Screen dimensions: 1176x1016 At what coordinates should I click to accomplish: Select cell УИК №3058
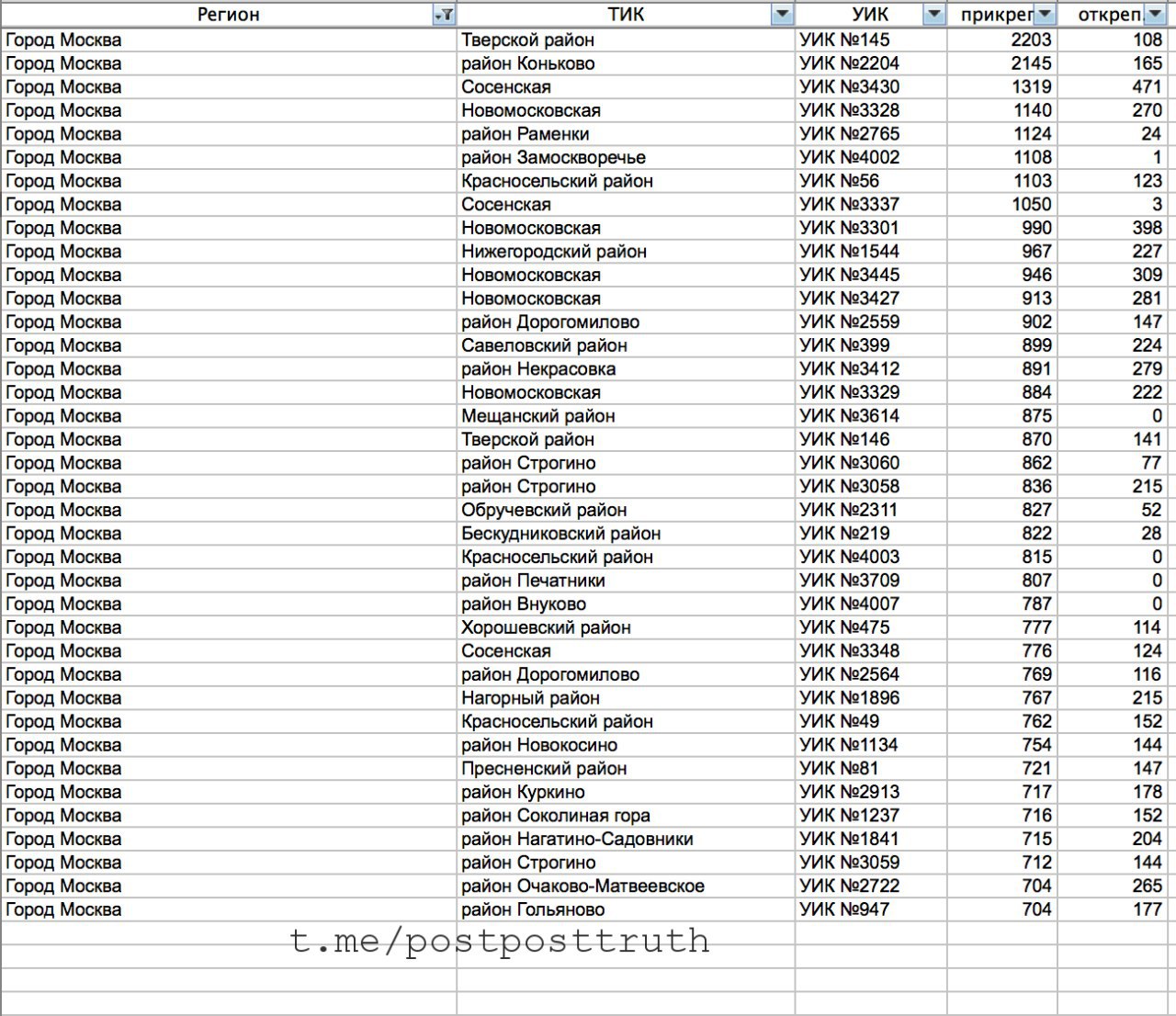871,486
